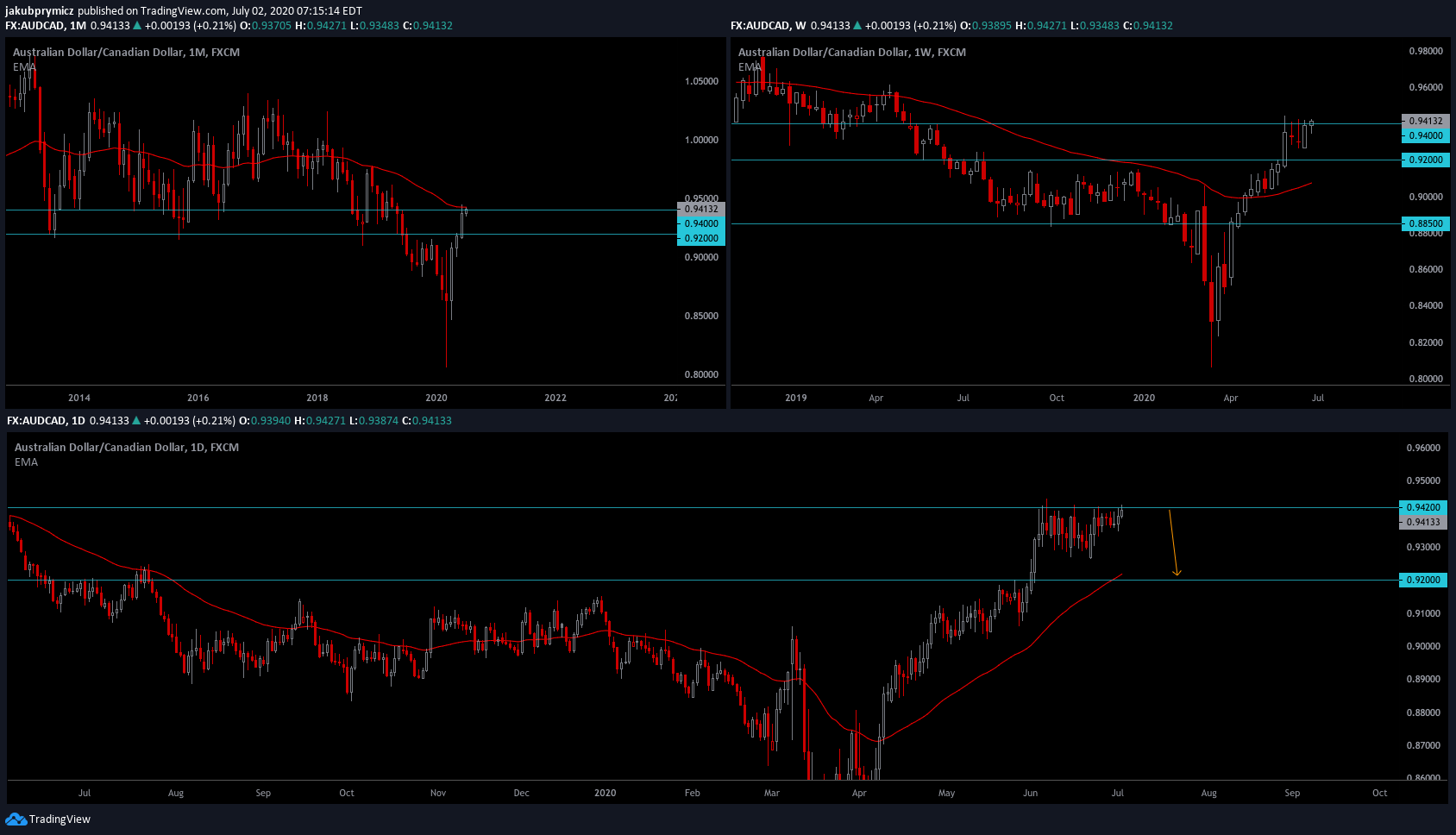1456x835 pixels.
Task: Click the 2019 label on weekly time axis
Action: 796,398
